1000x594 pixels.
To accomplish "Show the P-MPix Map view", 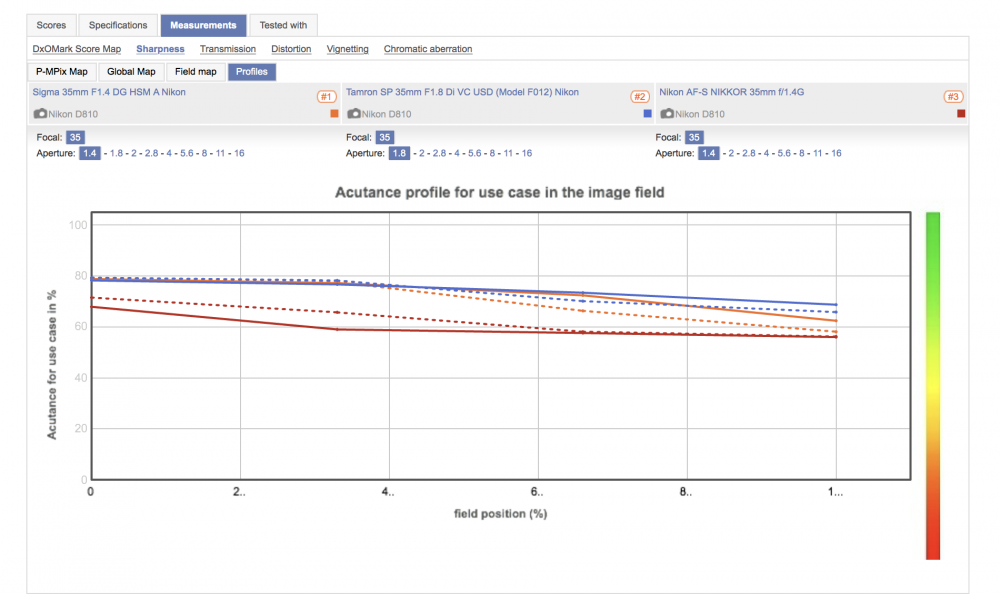I will click(62, 71).
